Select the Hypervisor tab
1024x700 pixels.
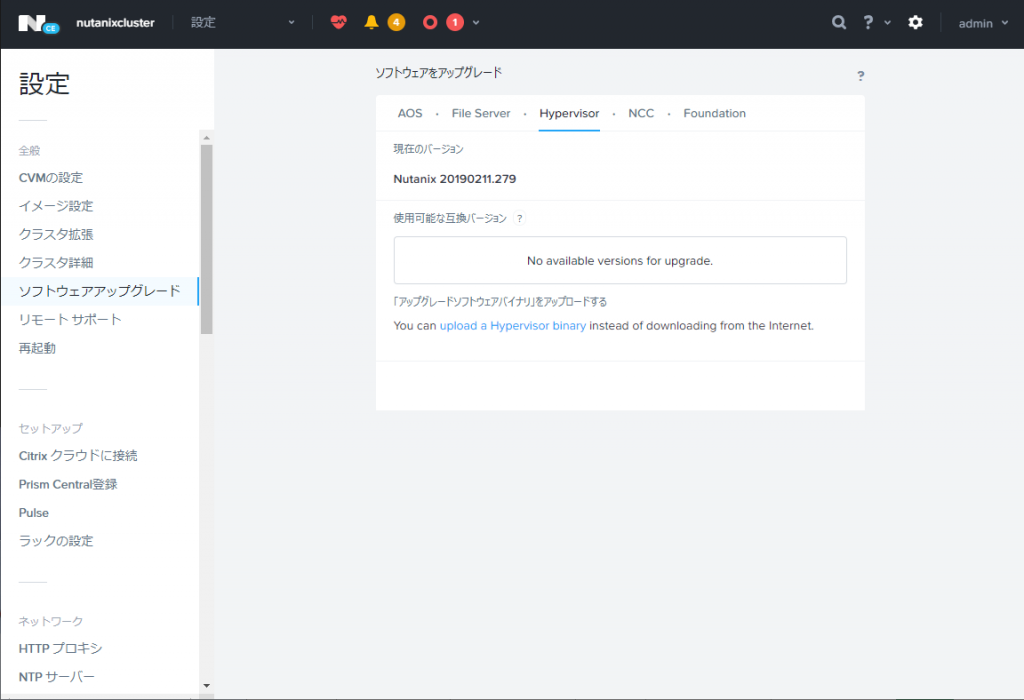(569, 113)
